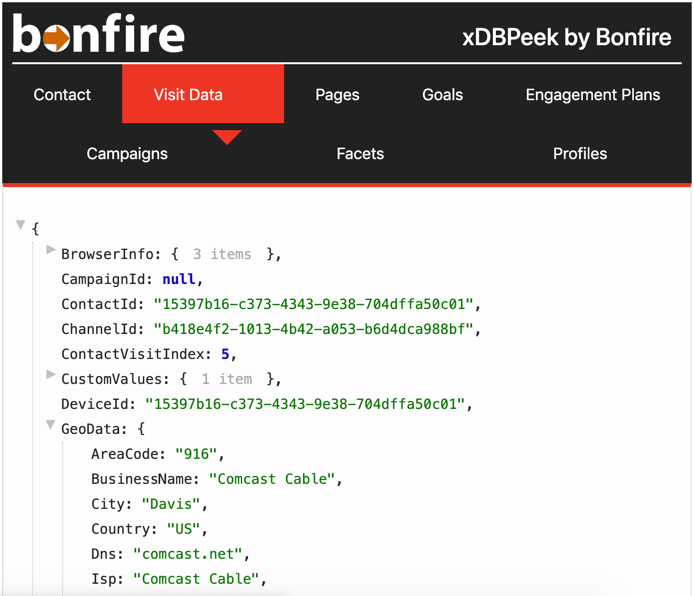The width and height of the screenshot is (693, 596).
Task: Click the Country value "US"
Action: pos(183,529)
